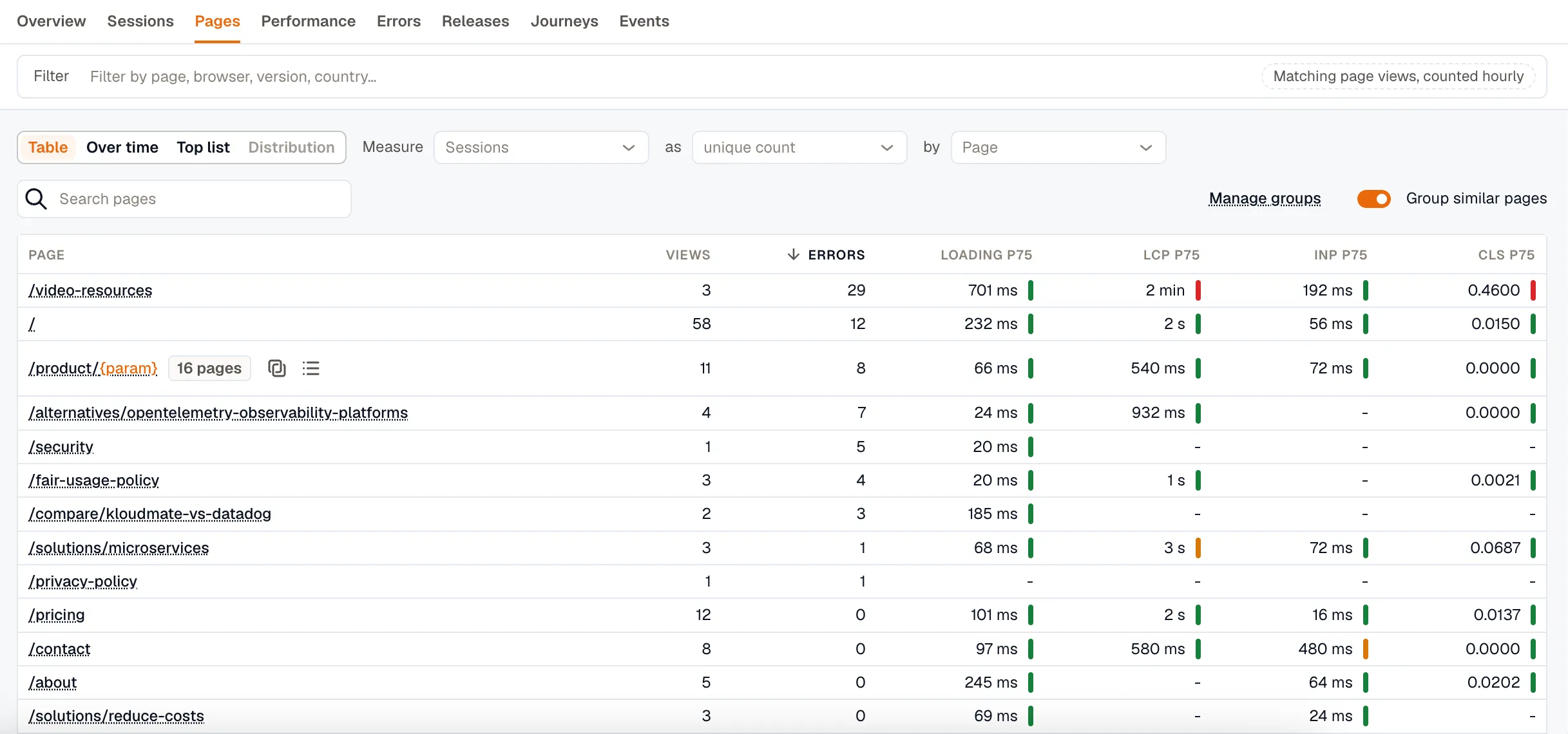
Task: Open the /solutions/microservices link
Action: click(119, 548)
